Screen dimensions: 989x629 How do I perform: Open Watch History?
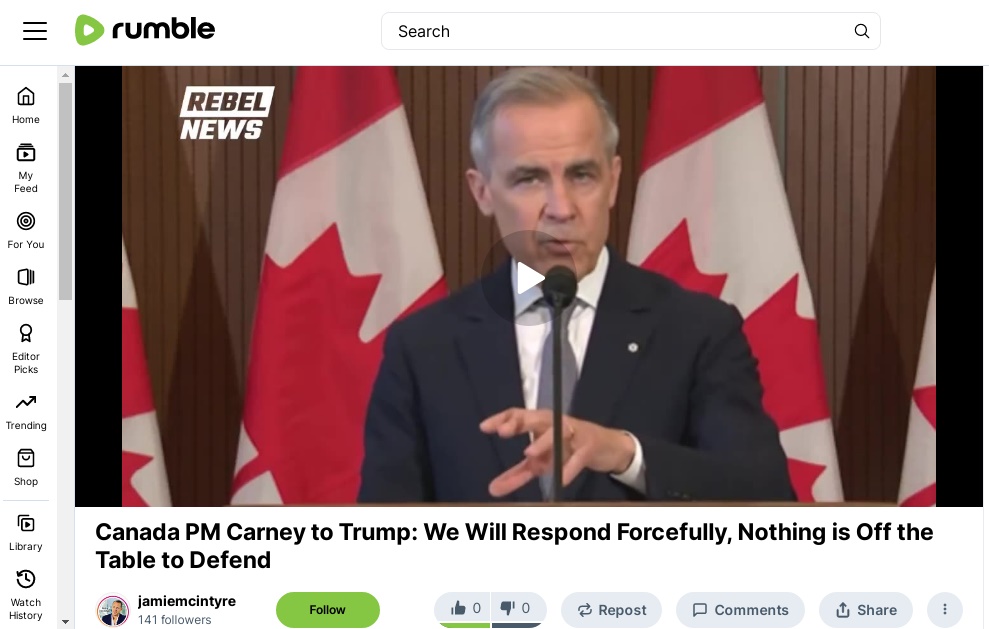click(x=26, y=595)
